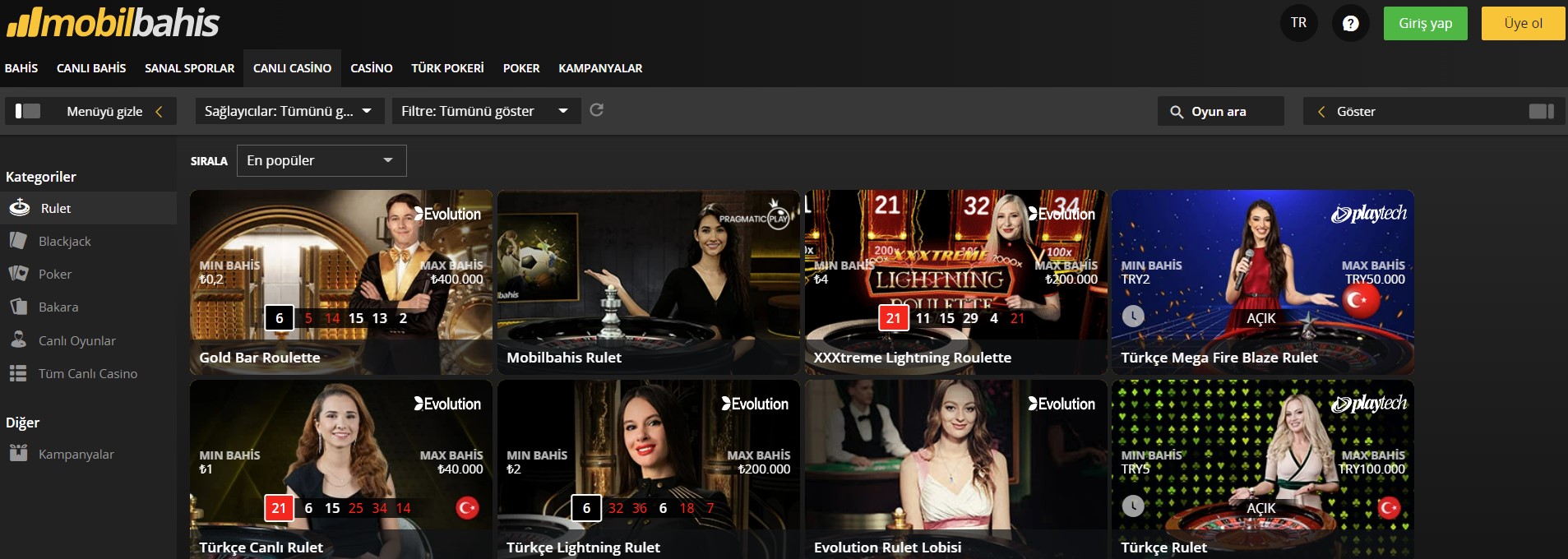Open the SANAL SPORLAR menu
Viewport: 1568px width, 559px height.
[x=189, y=68]
